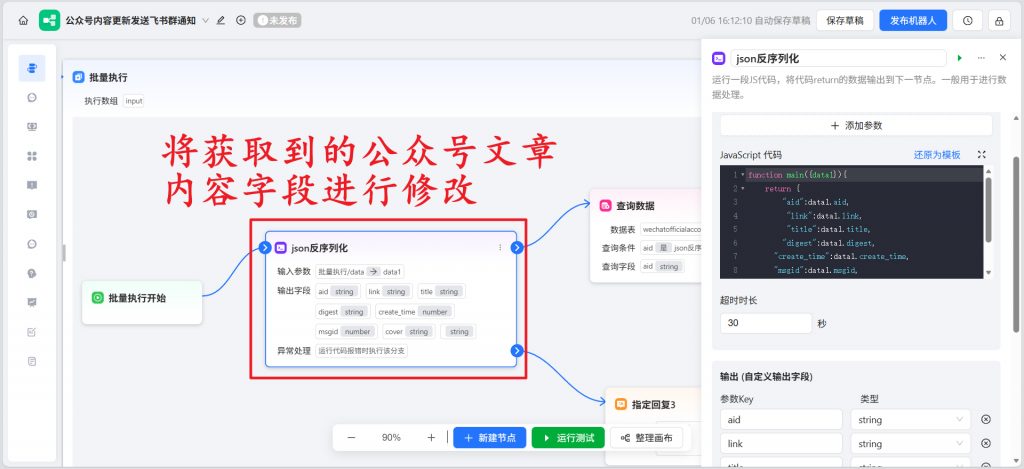
Task: Select the 批量执行开始 node
Action: coord(142,302)
